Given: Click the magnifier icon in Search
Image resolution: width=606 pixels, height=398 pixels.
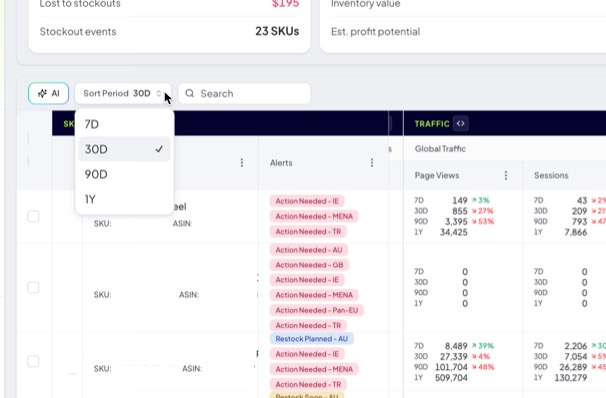Looking at the screenshot, I should pos(189,94).
